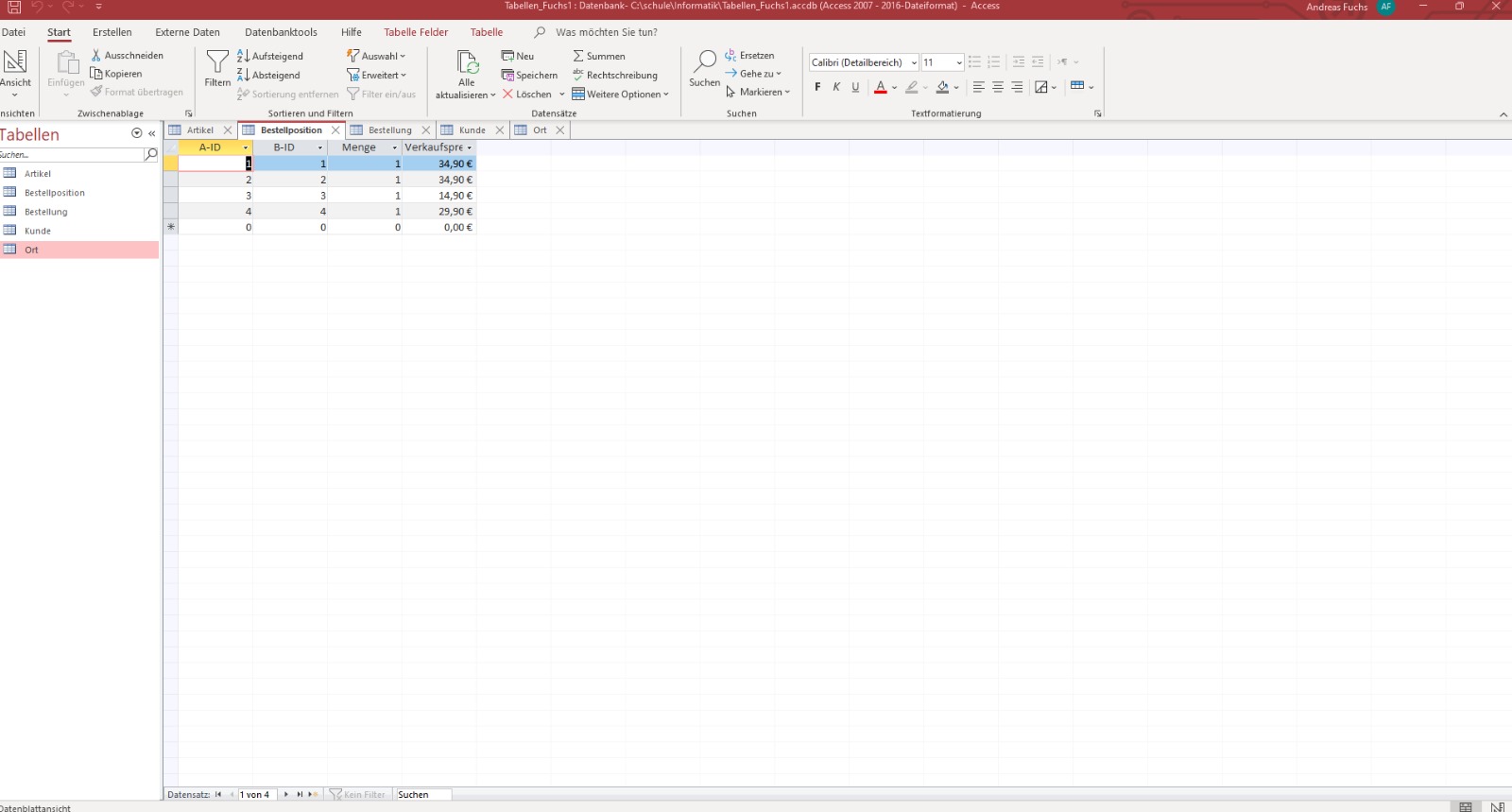Align text right in the Textformatierung group

[x=1017, y=87]
